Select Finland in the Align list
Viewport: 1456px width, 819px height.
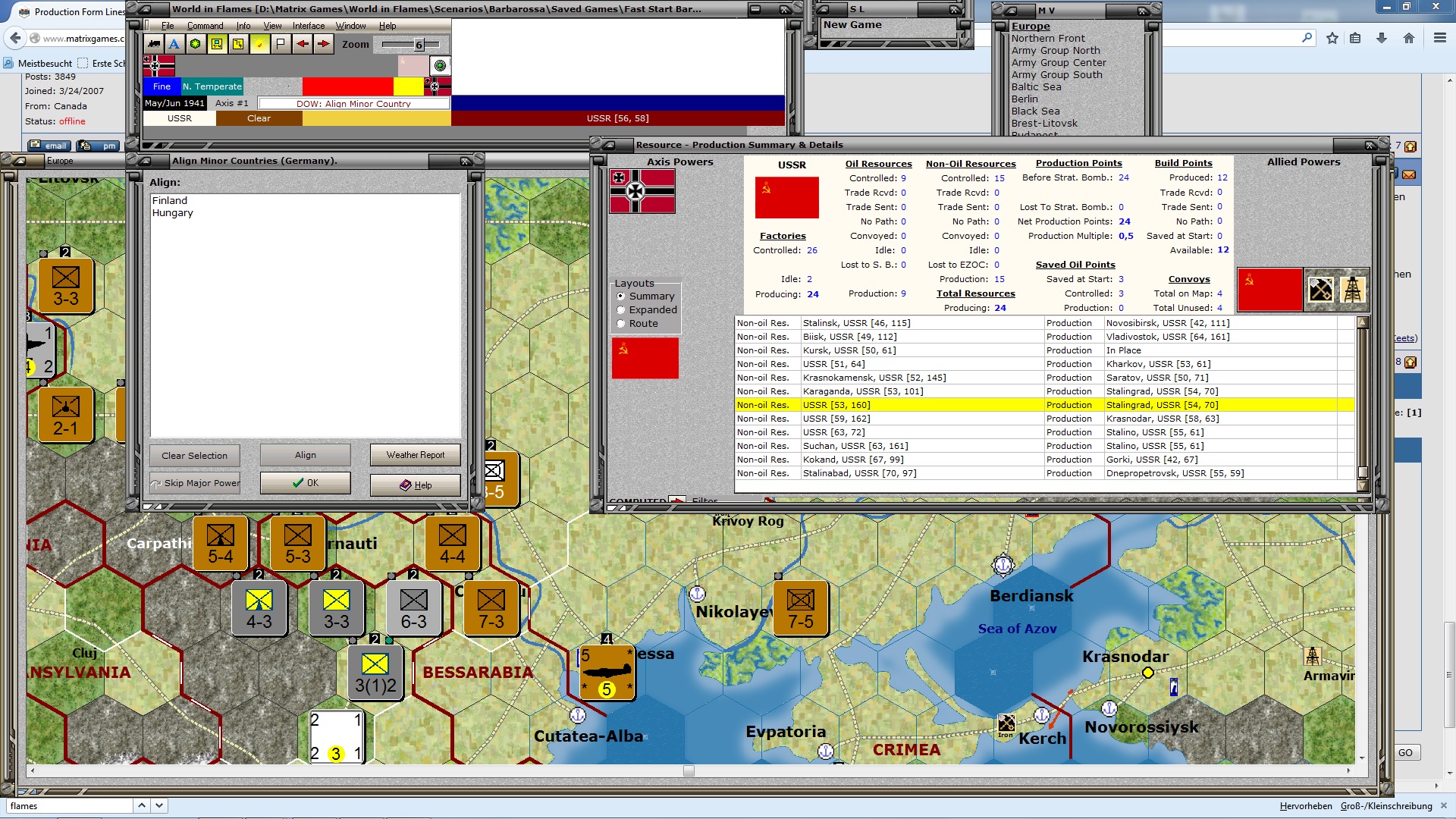click(x=170, y=199)
